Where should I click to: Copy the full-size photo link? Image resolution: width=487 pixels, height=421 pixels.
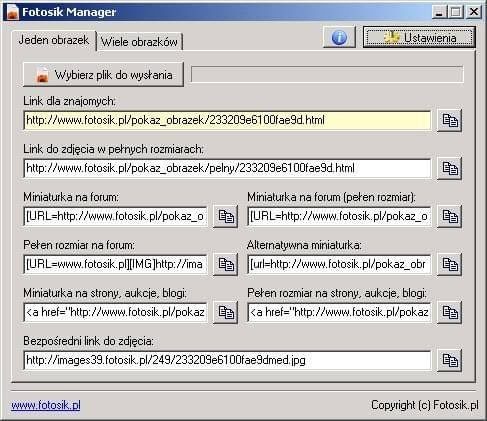pyautogui.click(x=449, y=168)
